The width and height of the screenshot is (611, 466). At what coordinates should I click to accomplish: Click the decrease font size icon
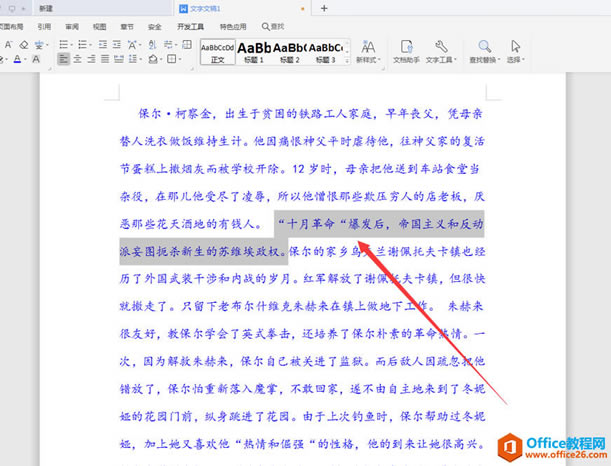[8, 45]
